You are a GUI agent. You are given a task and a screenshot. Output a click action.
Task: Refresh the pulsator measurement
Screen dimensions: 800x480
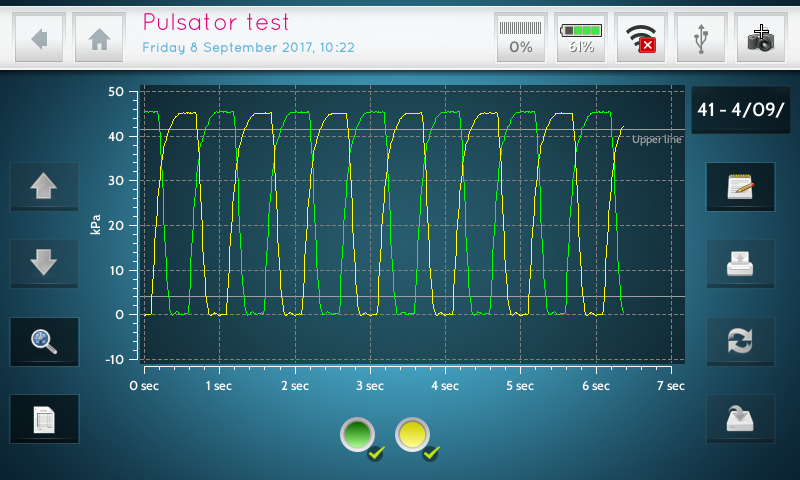(x=740, y=342)
